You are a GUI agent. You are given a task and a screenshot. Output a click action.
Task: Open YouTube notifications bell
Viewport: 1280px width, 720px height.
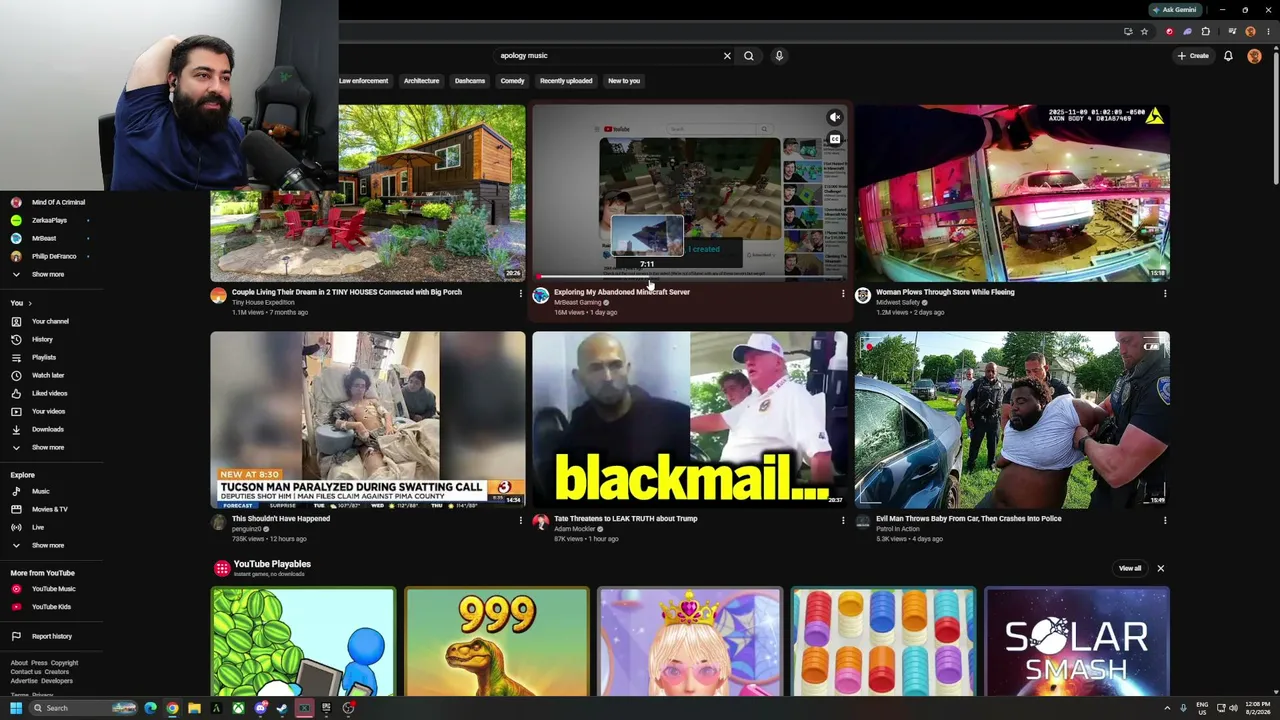(1228, 56)
